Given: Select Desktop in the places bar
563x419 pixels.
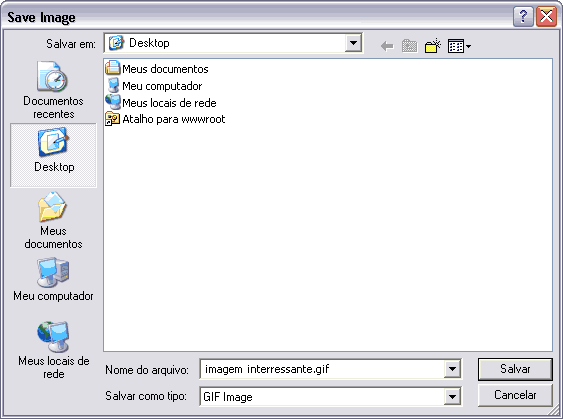Looking at the screenshot, I should click(x=53, y=155).
